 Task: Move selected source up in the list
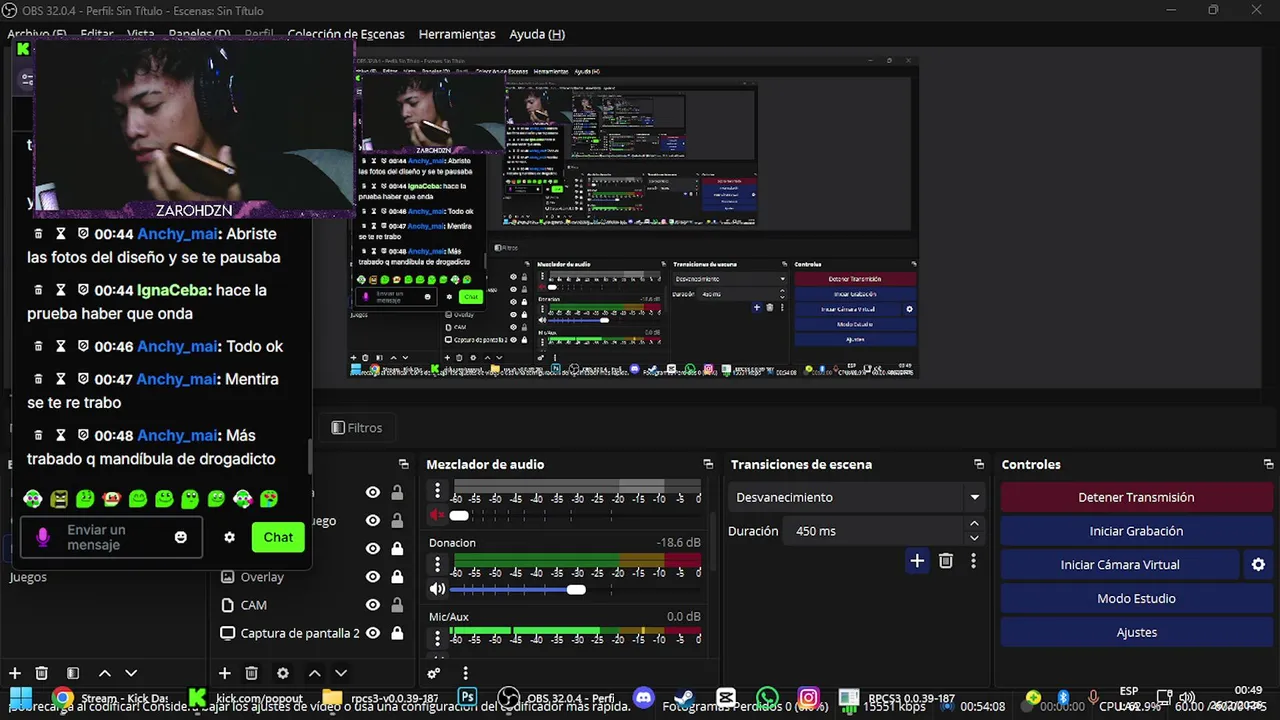[314, 674]
